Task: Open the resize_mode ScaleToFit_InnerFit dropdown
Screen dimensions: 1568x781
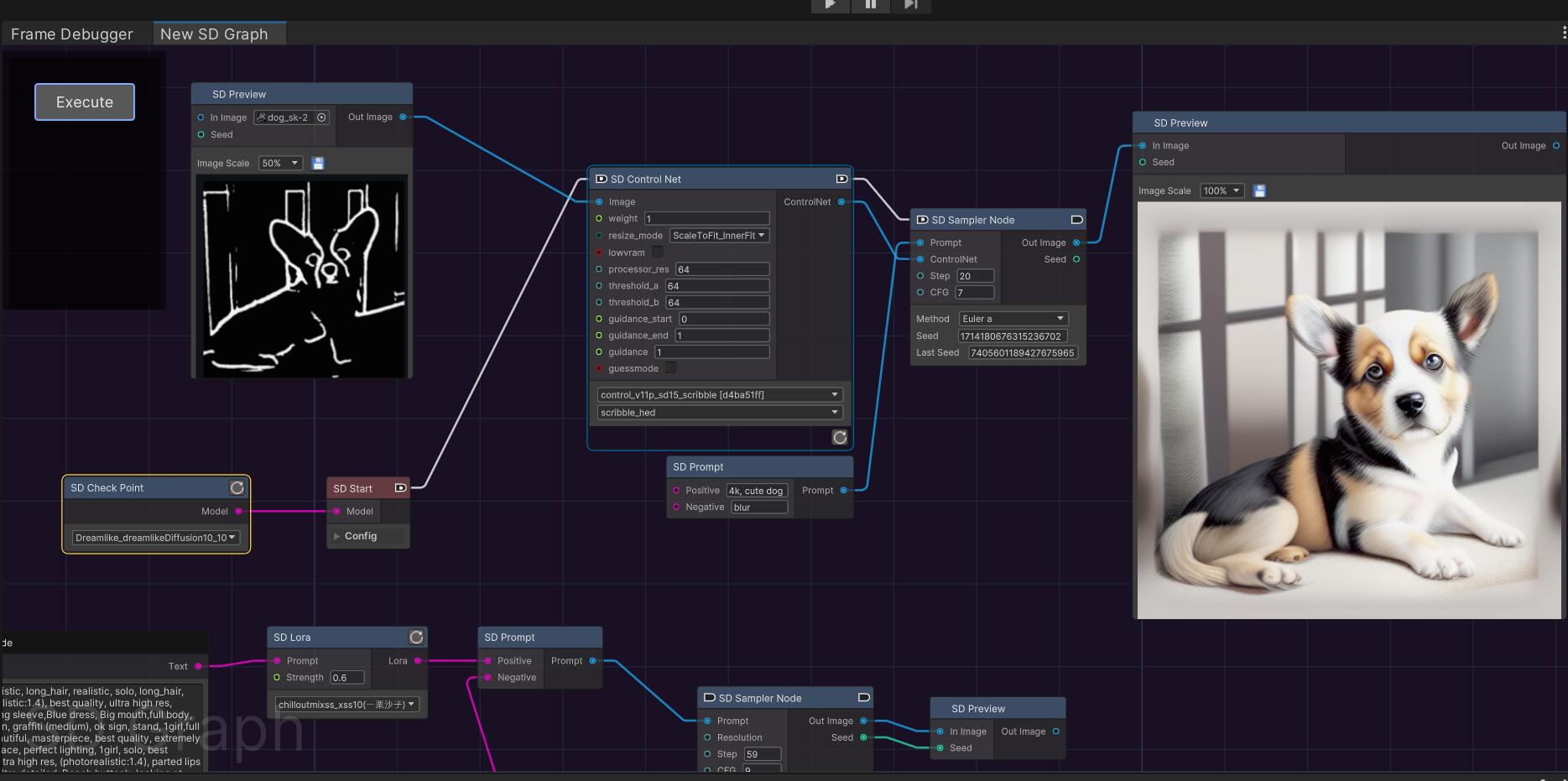Action: pyautogui.click(x=720, y=235)
